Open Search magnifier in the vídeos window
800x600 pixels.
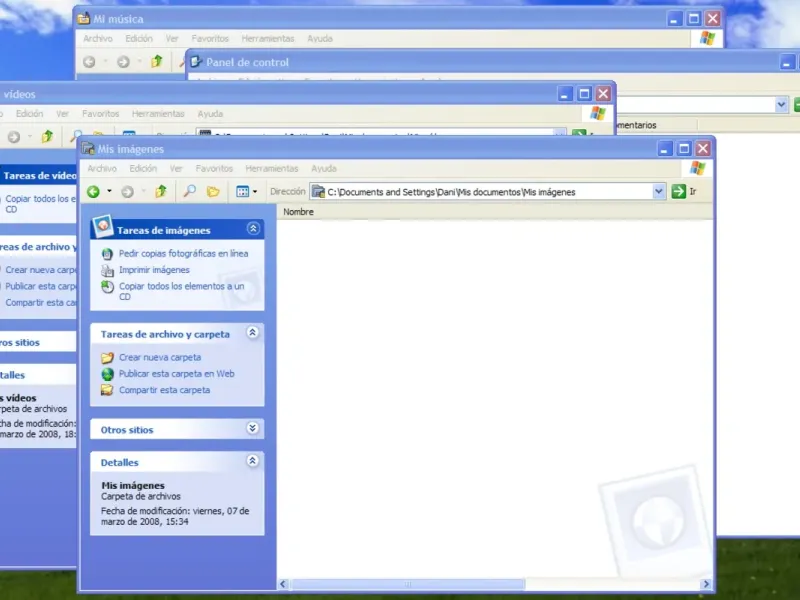76,137
